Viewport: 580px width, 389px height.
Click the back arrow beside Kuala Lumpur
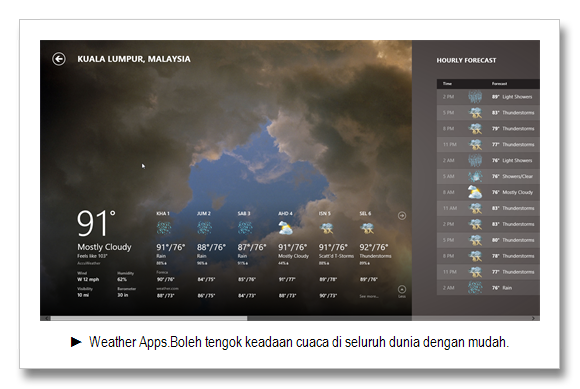pyautogui.click(x=59, y=59)
